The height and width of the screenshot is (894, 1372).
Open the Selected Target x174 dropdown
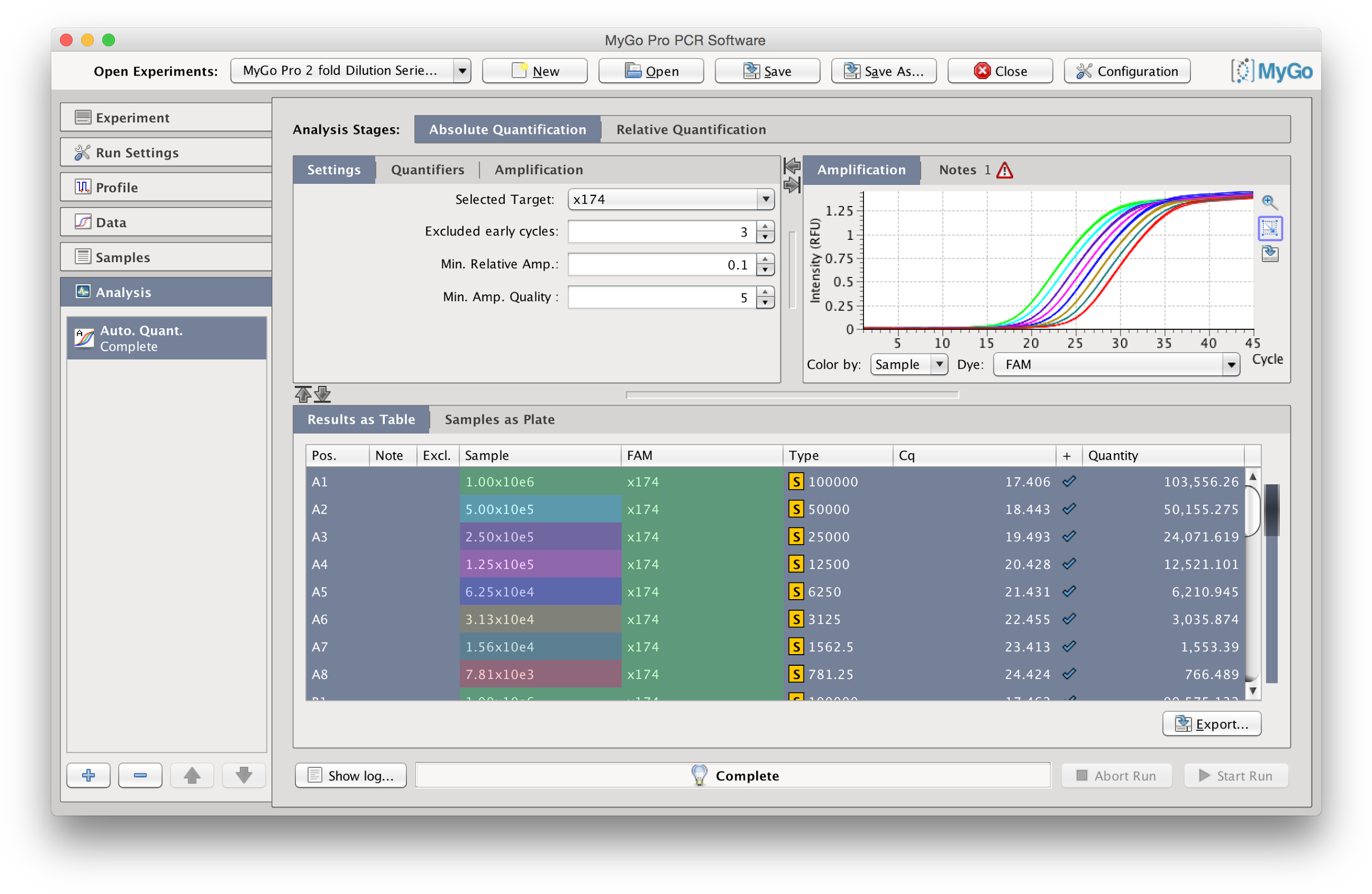(671, 199)
